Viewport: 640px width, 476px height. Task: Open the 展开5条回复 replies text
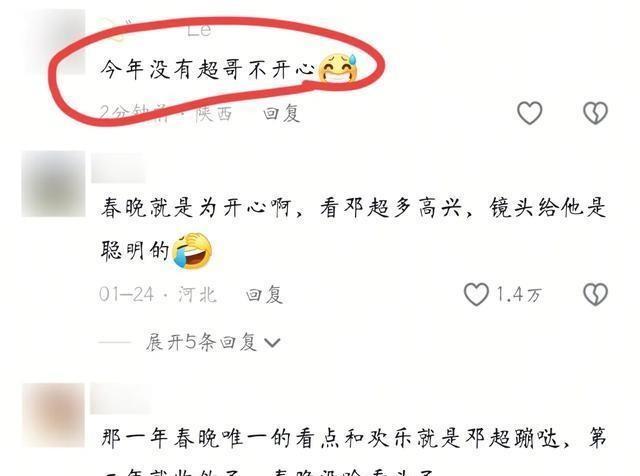pyautogui.click(x=201, y=342)
